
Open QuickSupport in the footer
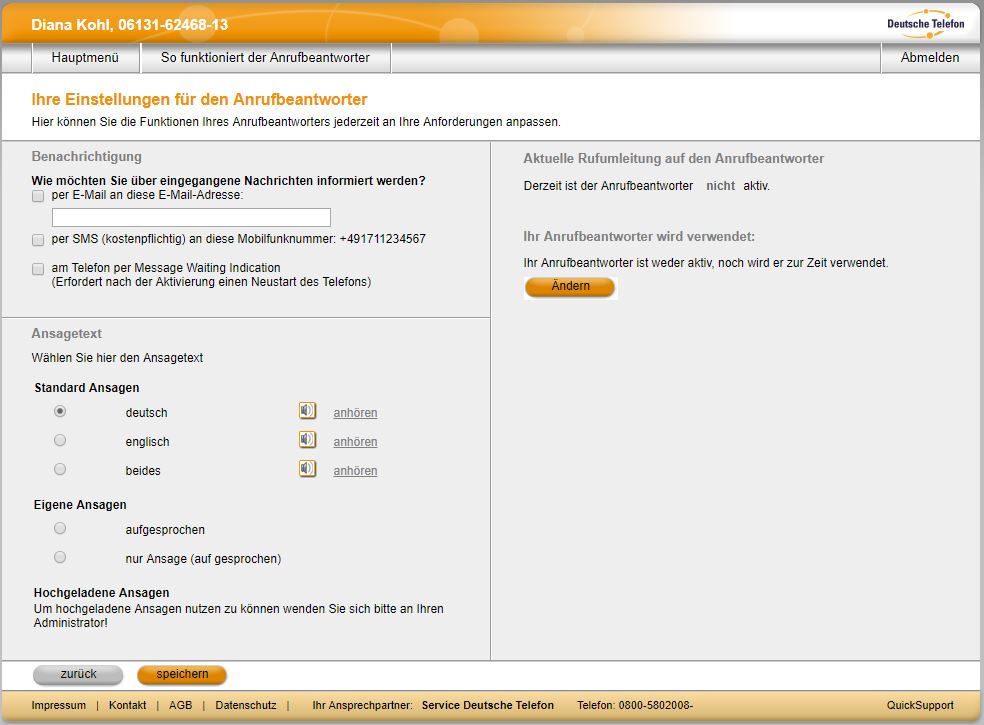click(x=920, y=706)
